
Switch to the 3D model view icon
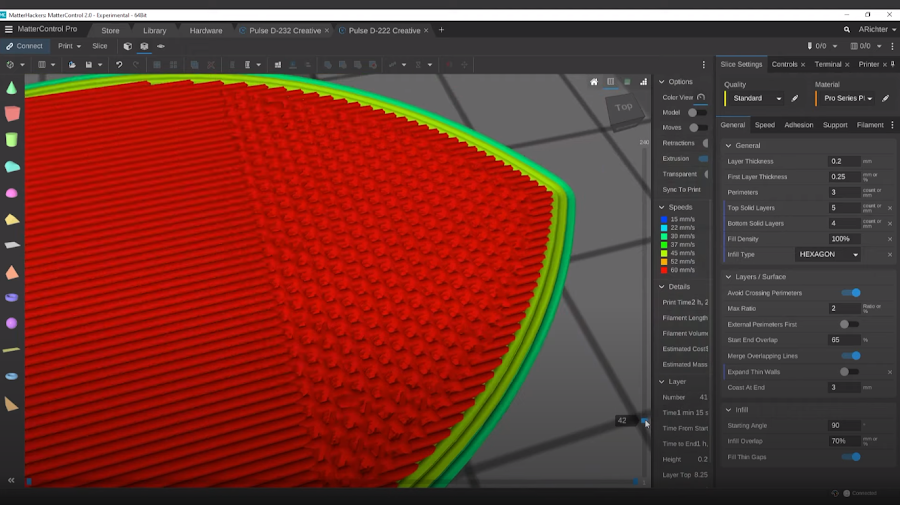click(127, 46)
